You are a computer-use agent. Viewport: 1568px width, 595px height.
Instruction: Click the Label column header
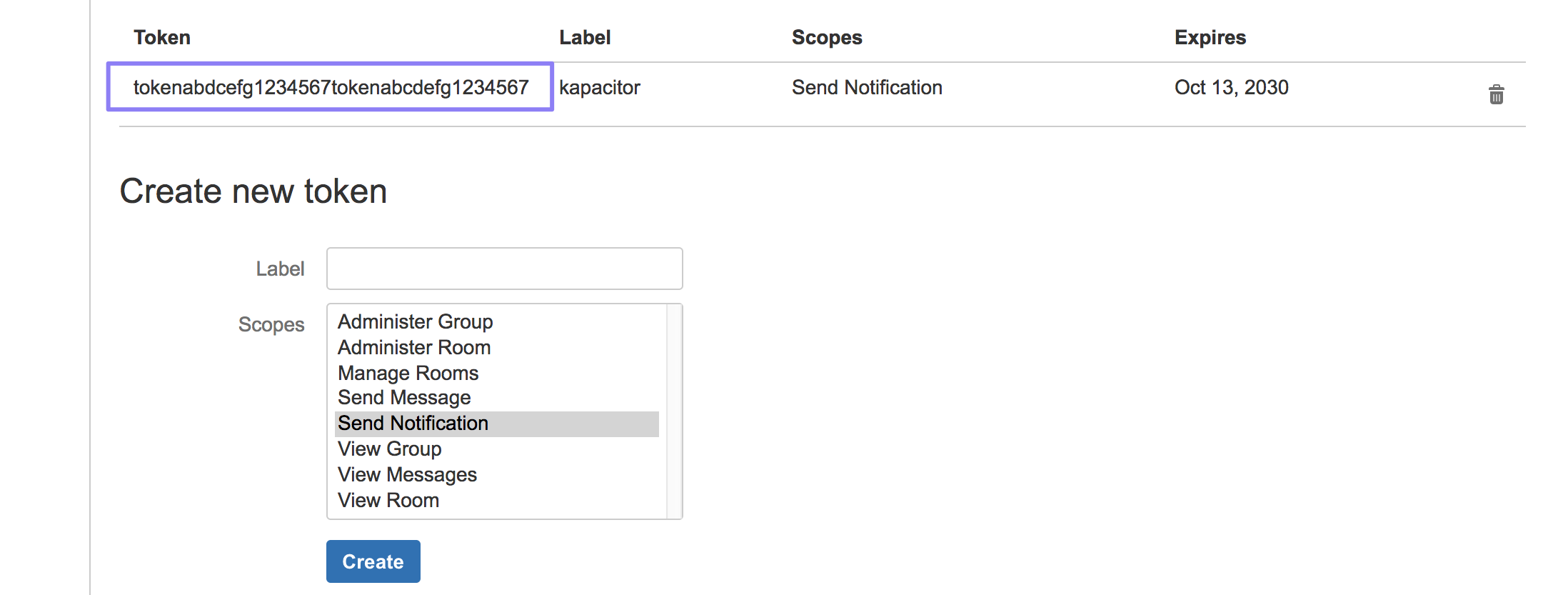[x=584, y=37]
